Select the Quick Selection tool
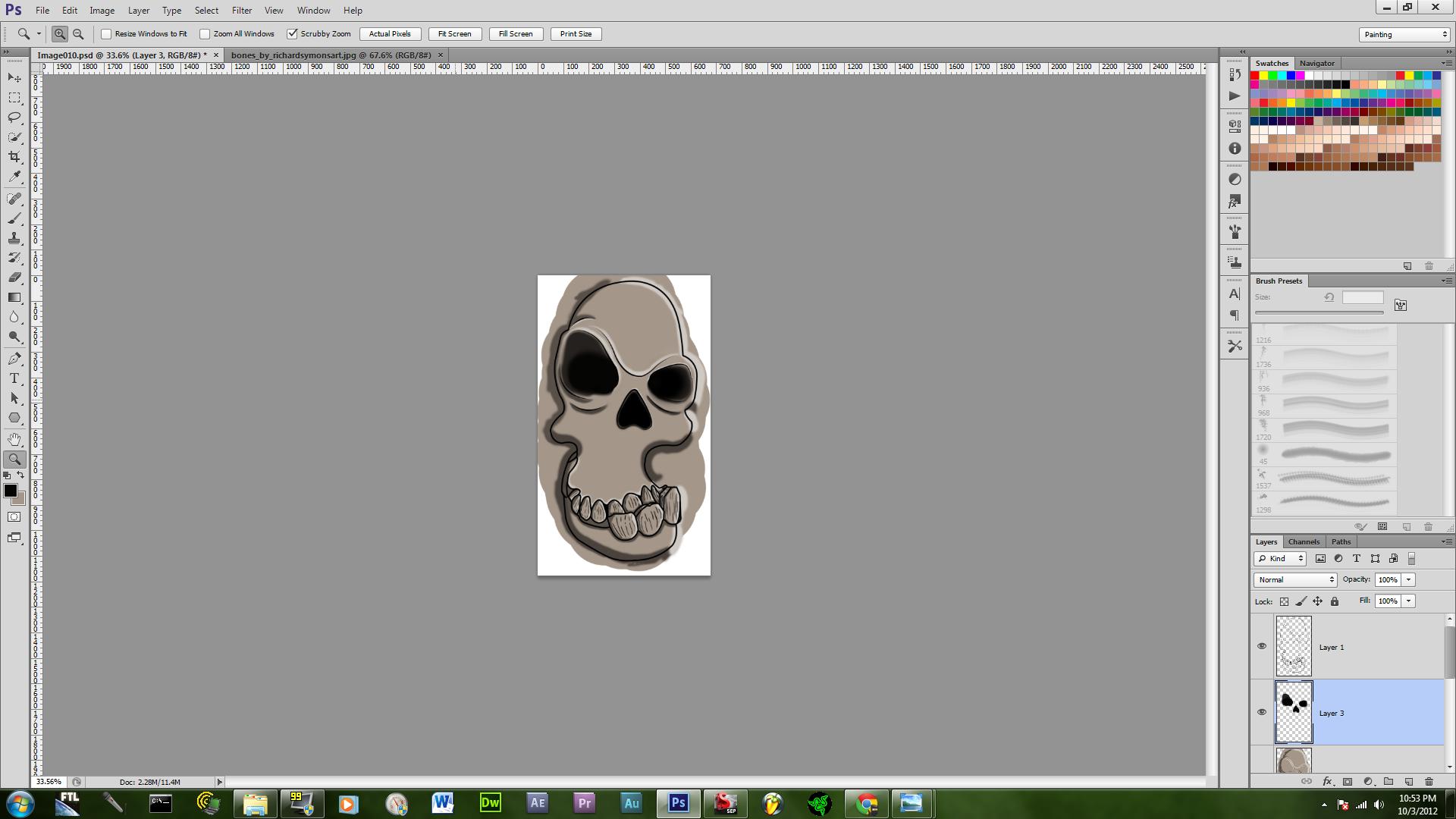The width and height of the screenshot is (1456, 819). click(x=14, y=137)
